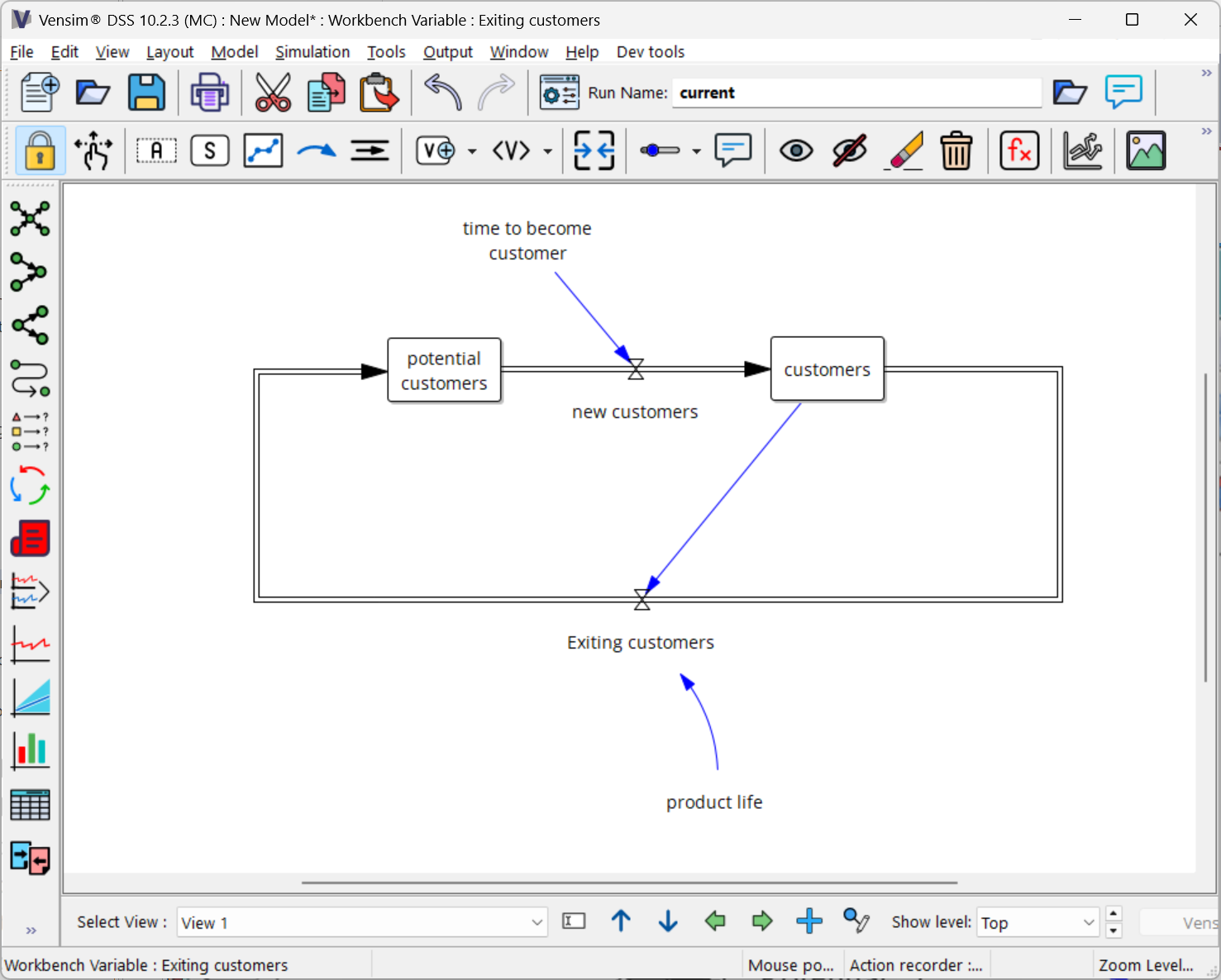Open the Model menu
Image resolution: width=1221 pixels, height=980 pixels.
(x=235, y=52)
